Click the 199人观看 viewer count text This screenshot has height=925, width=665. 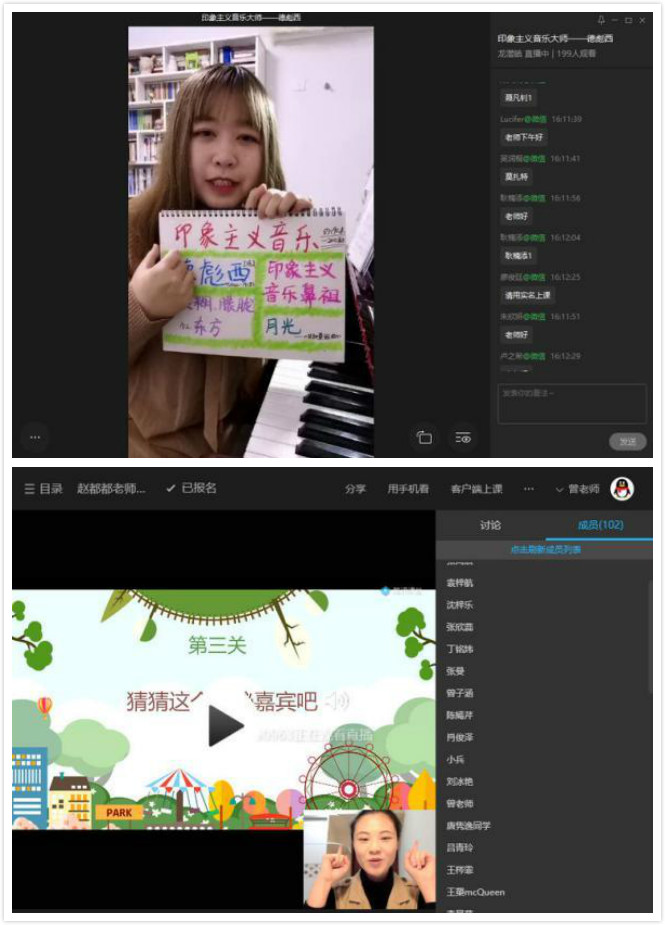pyautogui.click(x=575, y=53)
